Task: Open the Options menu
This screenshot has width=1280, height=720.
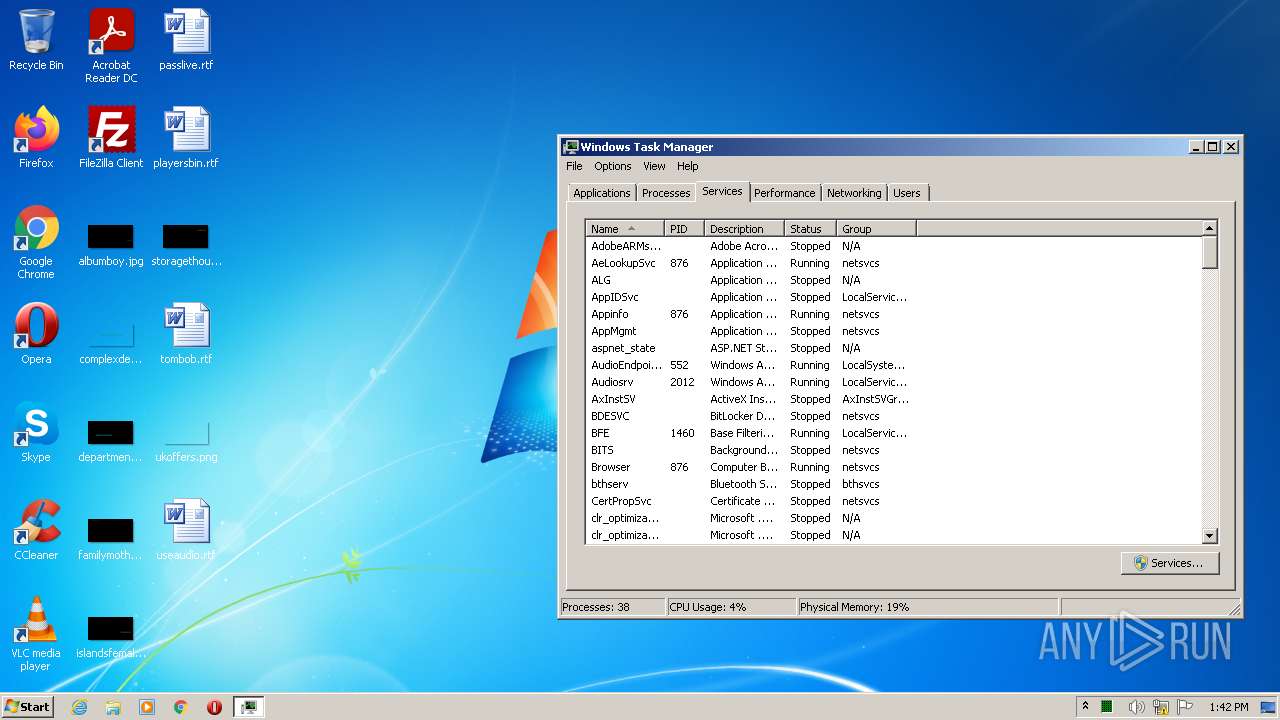Action: tap(613, 166)
